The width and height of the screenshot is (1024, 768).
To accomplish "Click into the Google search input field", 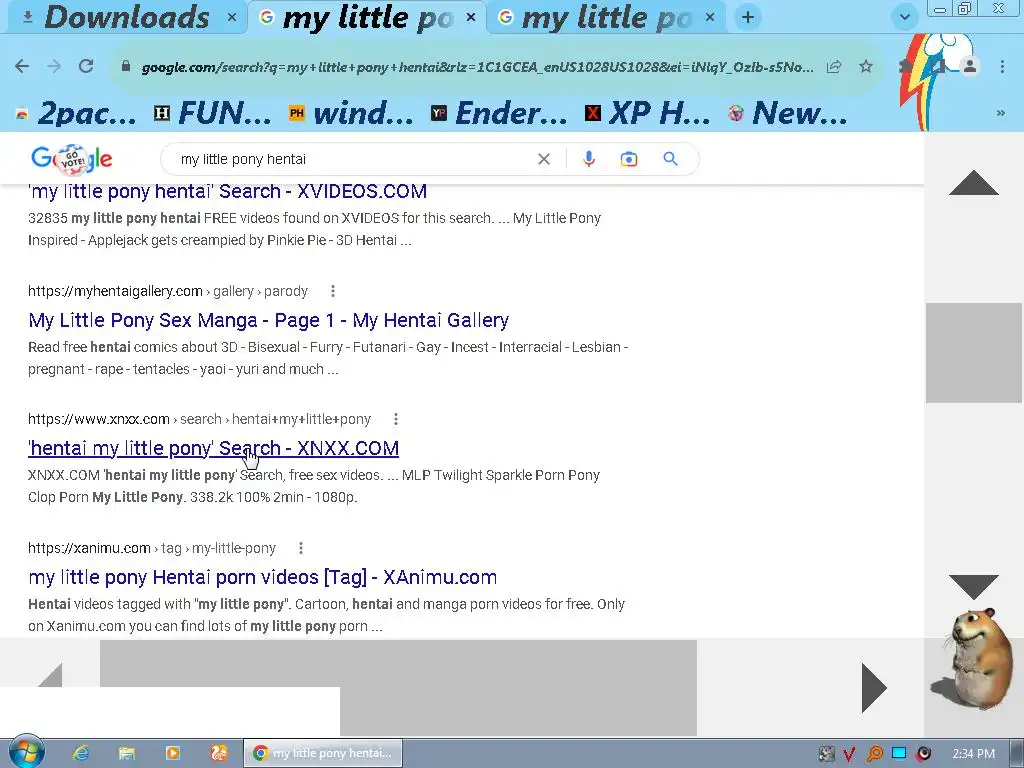I will click(353, 159).
